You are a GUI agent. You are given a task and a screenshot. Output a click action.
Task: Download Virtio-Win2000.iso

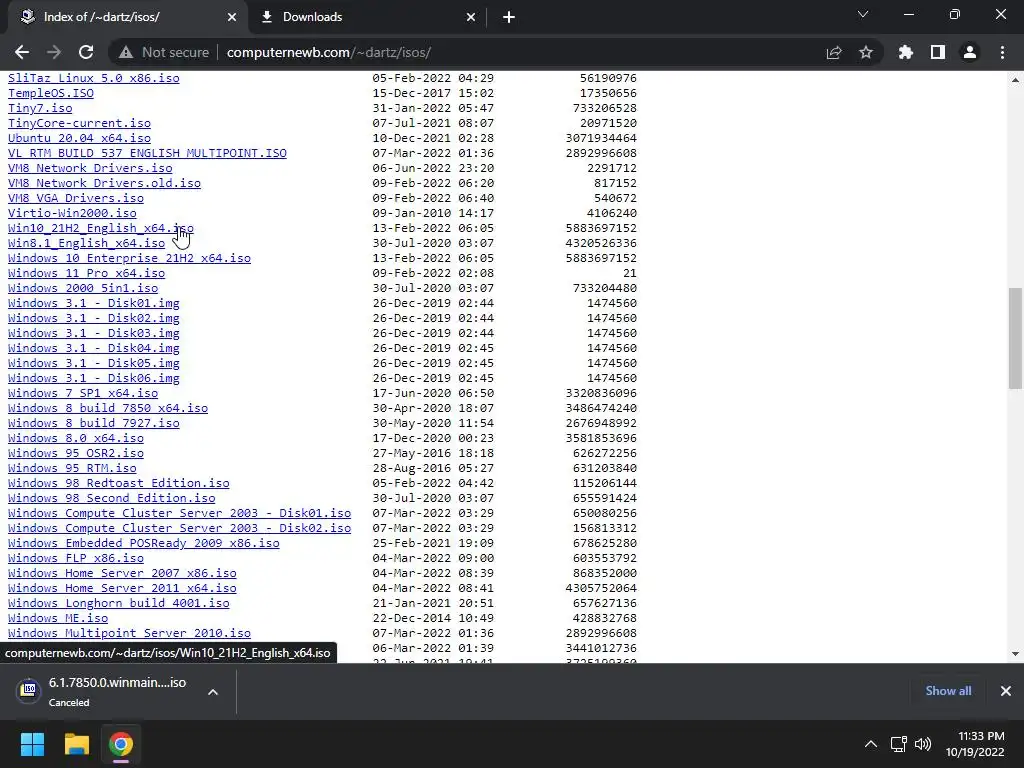point(72,213)
